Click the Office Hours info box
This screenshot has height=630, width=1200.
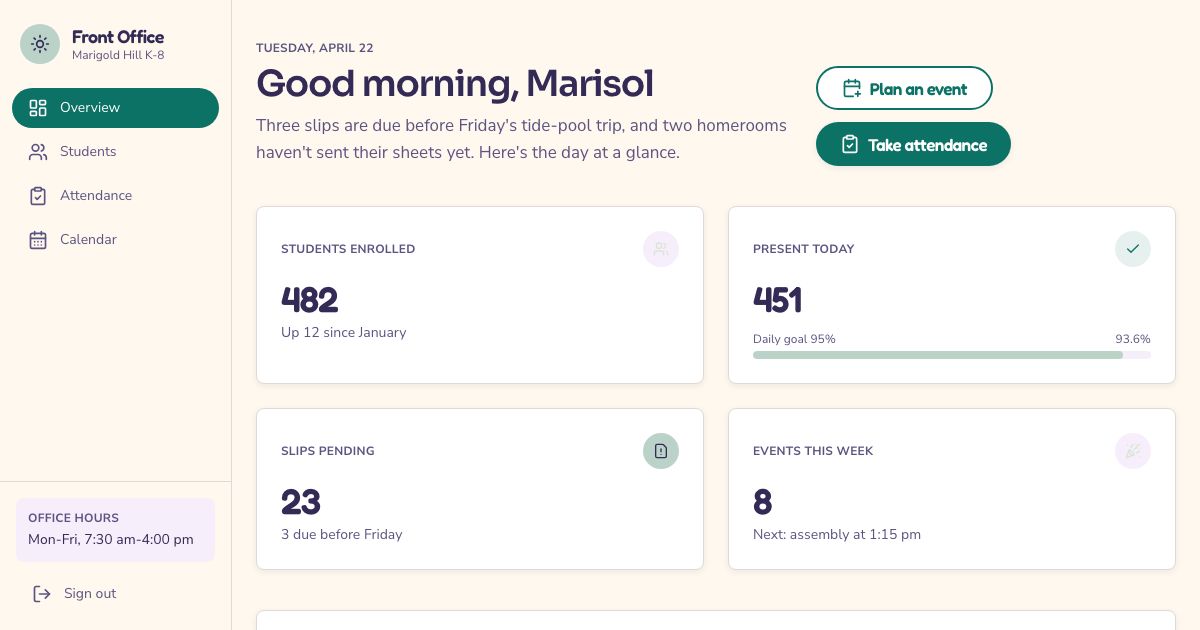[115, 530]
